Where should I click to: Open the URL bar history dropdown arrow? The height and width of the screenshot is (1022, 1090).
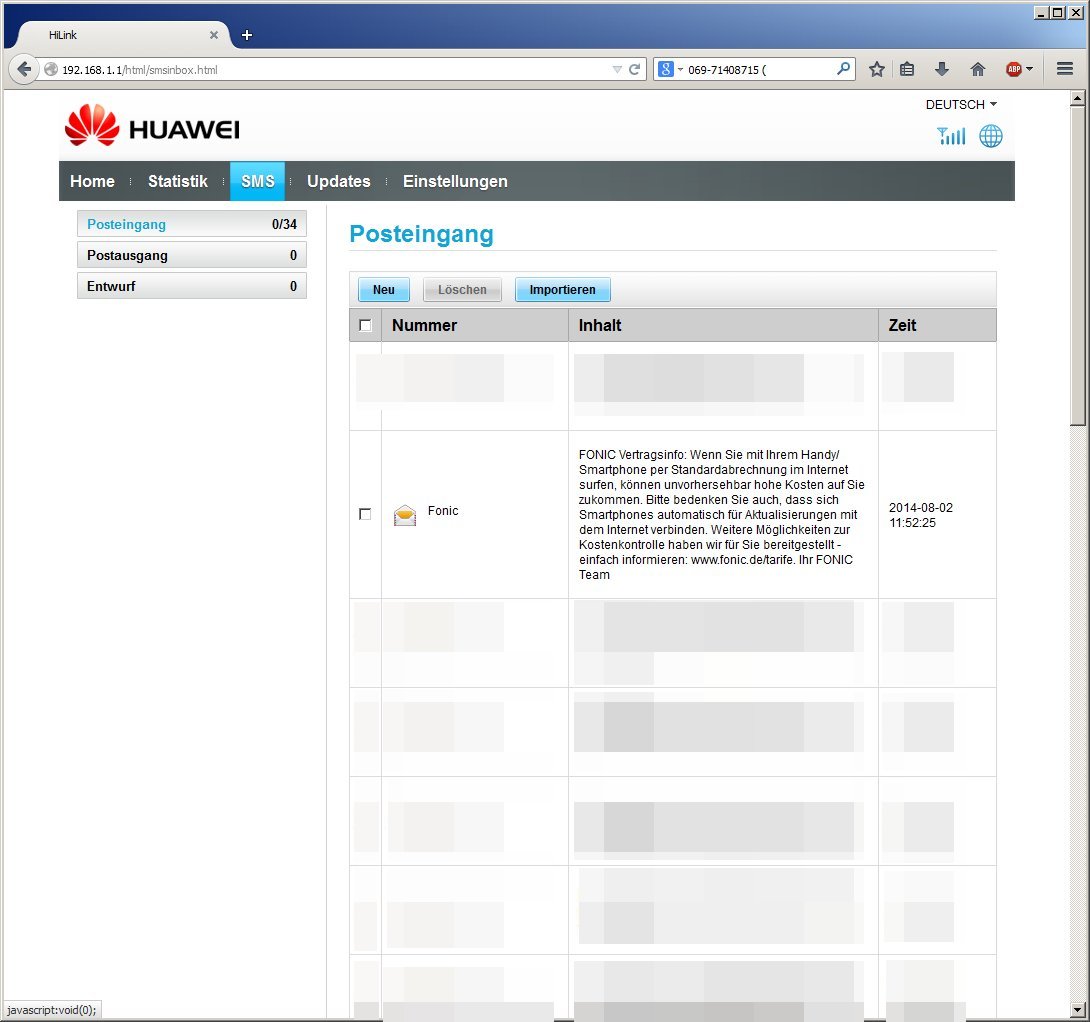(617, 70)
